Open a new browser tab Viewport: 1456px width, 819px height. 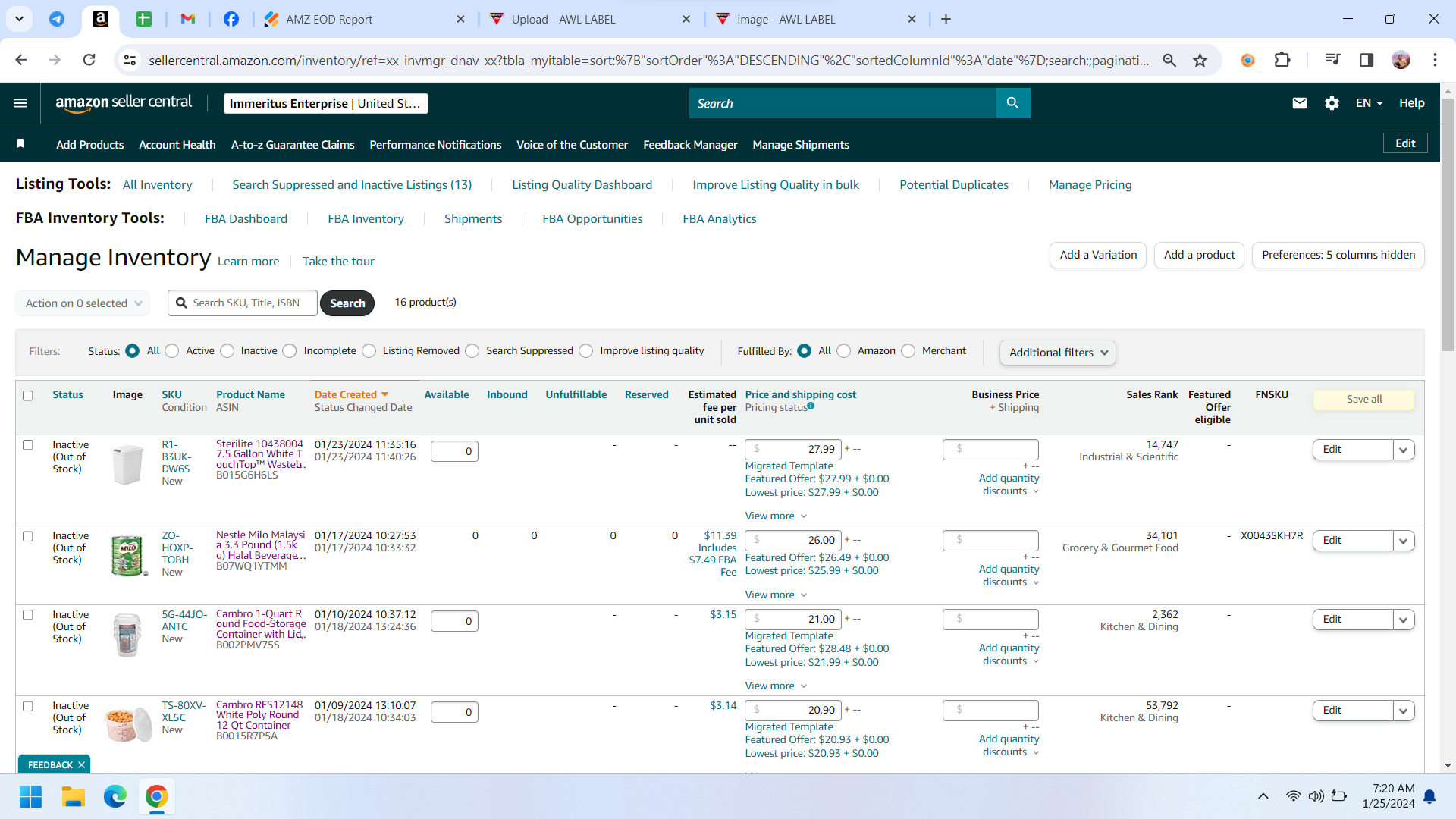[946, 19]
